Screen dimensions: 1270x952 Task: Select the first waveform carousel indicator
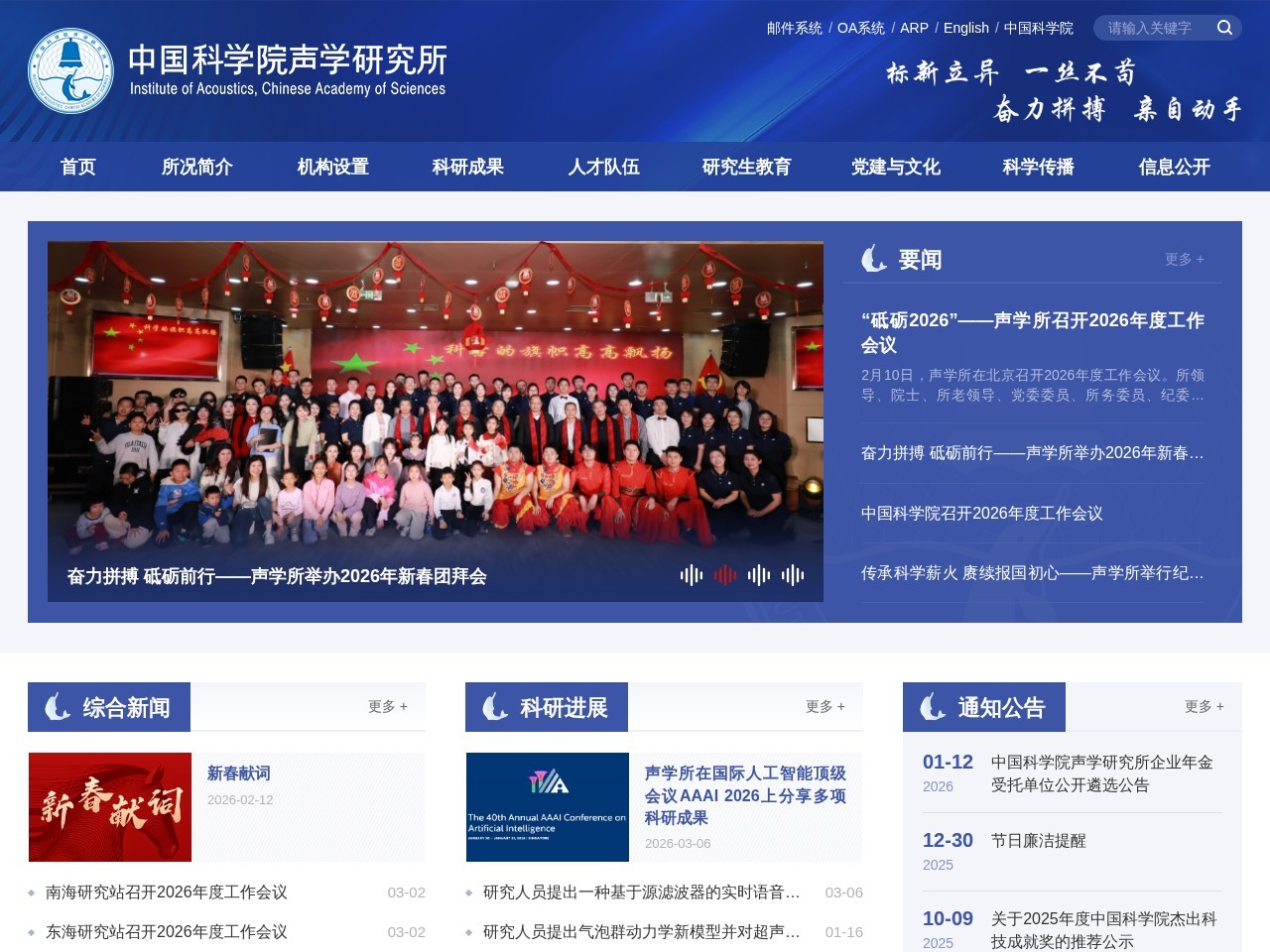tap(692, 575)
